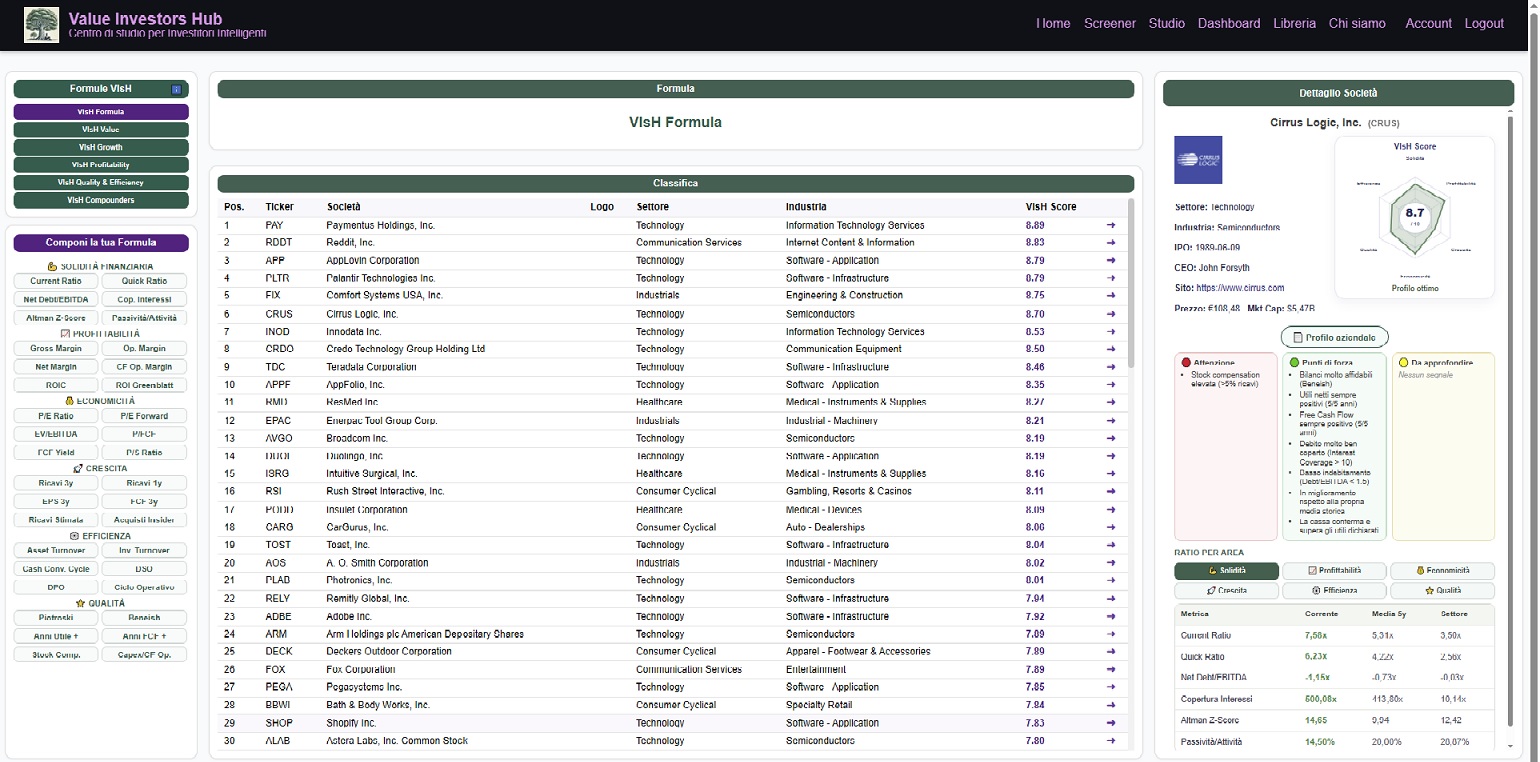Image resolution: width=1540 pixels, height=762 pixels.
Task: Click the arrow on Cirrus Logic row
Action: coord(1111,314)
